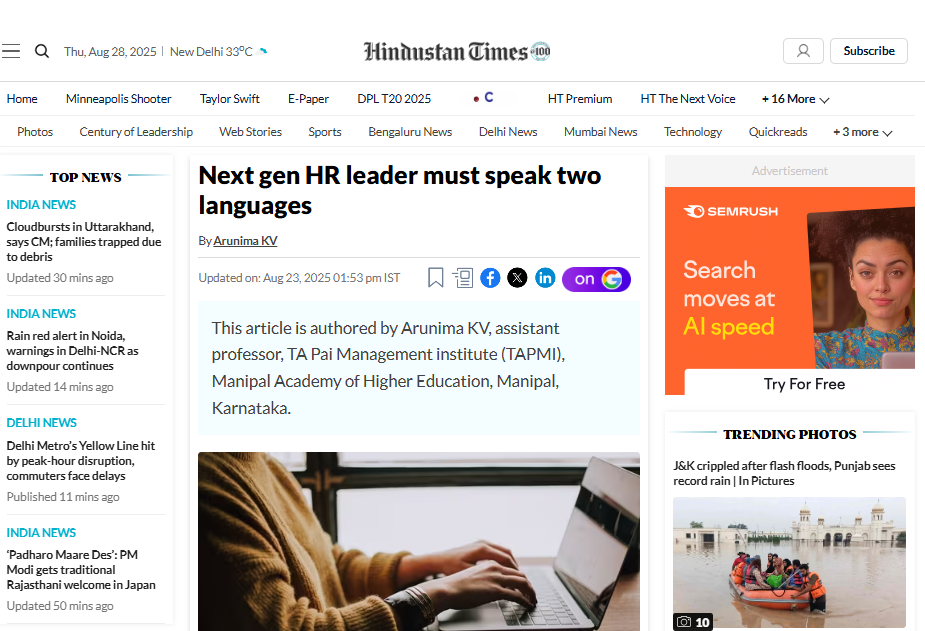
Task: Click the flood rescue boat photo thumbnail
Action: (x=789, y=563)
